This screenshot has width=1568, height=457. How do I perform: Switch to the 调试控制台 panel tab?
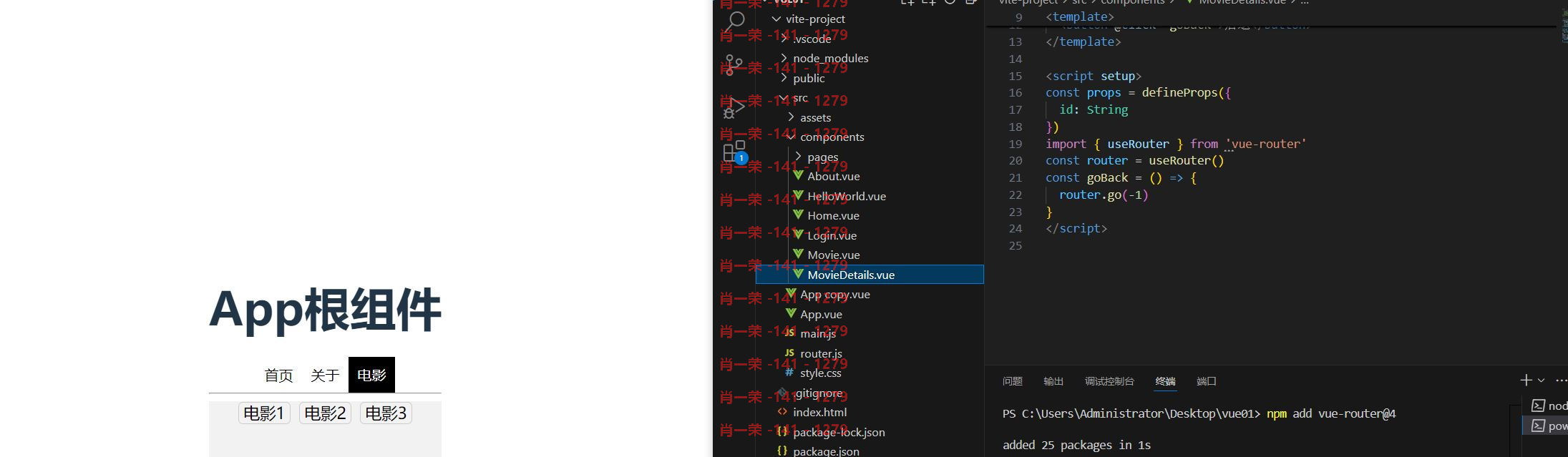point(1109,381)
